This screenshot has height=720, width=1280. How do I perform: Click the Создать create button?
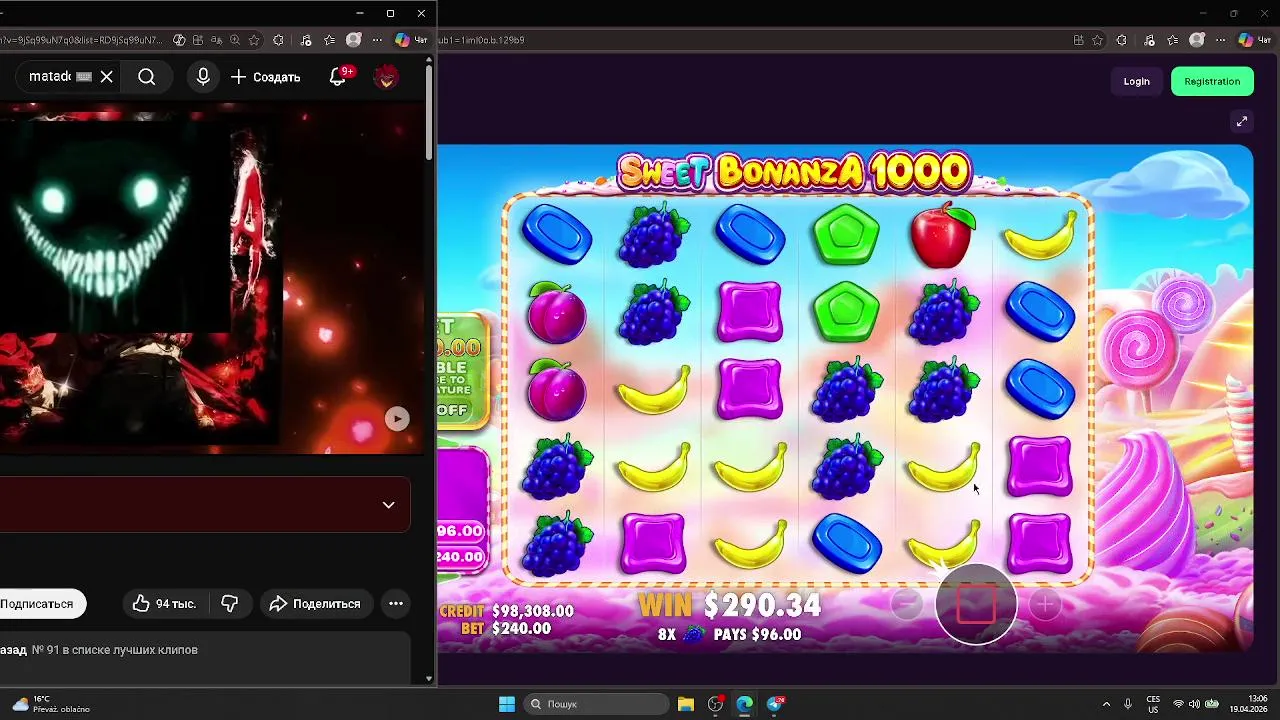pos(265,77)
